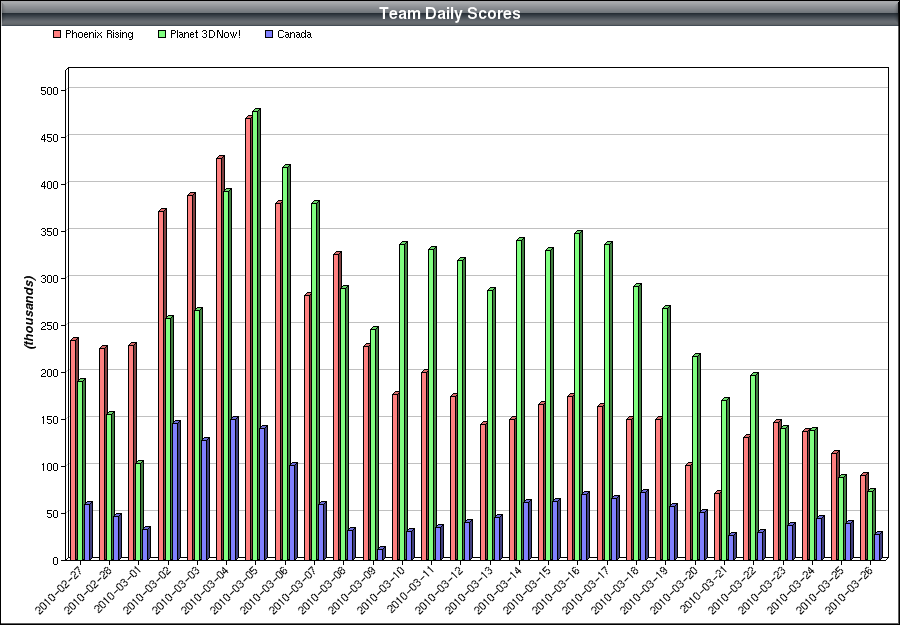The image size is (900, 625).
Task: Select the Phoenix Rising bar for 2010-03-20
Action: coord(688,511)
